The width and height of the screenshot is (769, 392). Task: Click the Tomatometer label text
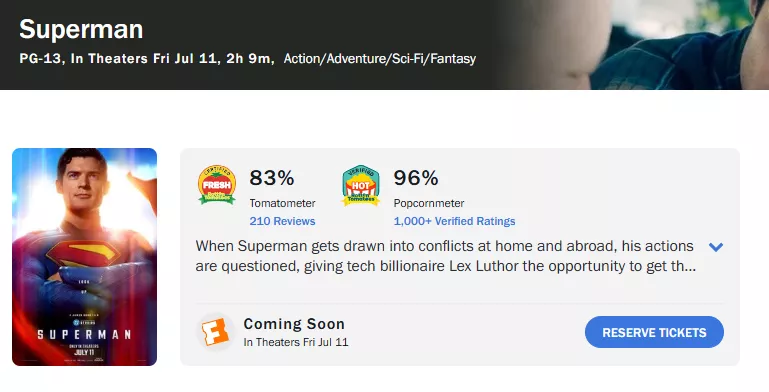pyautogui.click(x=282, y=203)
